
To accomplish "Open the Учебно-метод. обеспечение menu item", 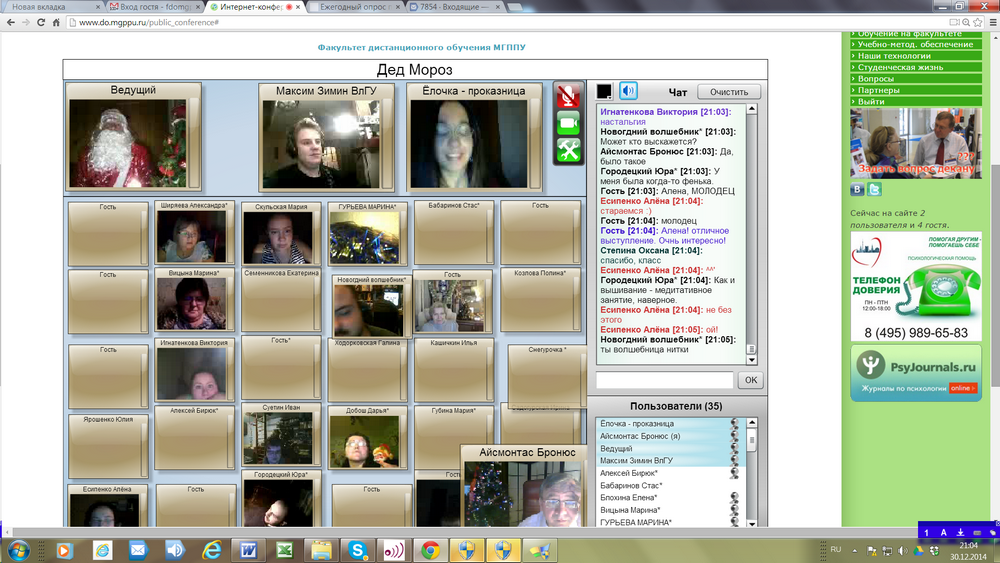I will [915, 45].
